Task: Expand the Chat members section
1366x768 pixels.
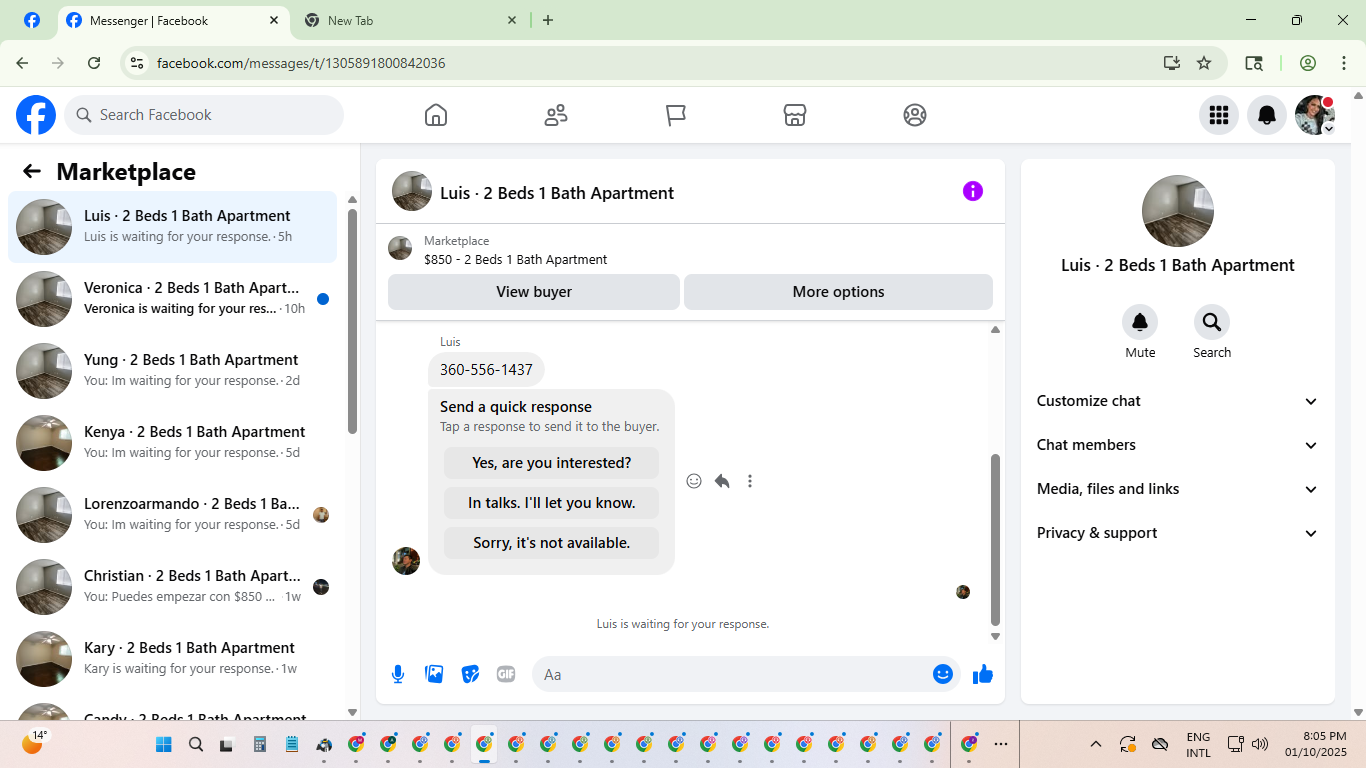Action: point(1178,445)
